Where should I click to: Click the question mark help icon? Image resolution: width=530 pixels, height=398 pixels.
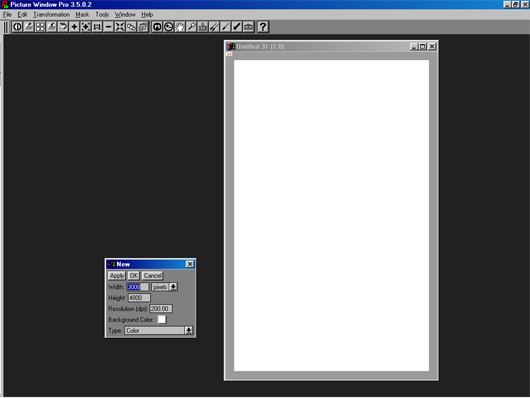pyautogui.click(x=263, y=27)
